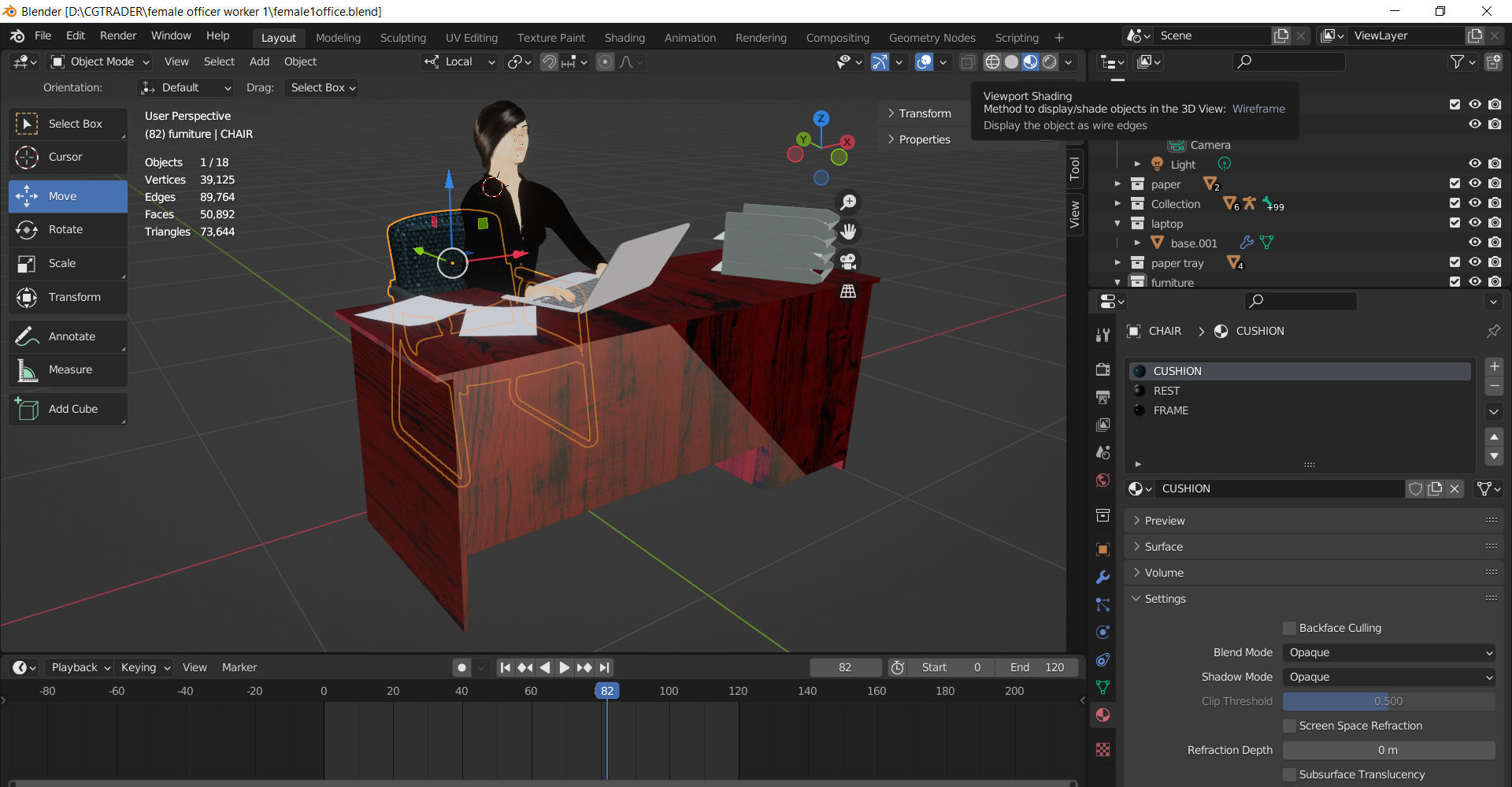
Task: Disable render for paper tray collection
Action: 1495,262
